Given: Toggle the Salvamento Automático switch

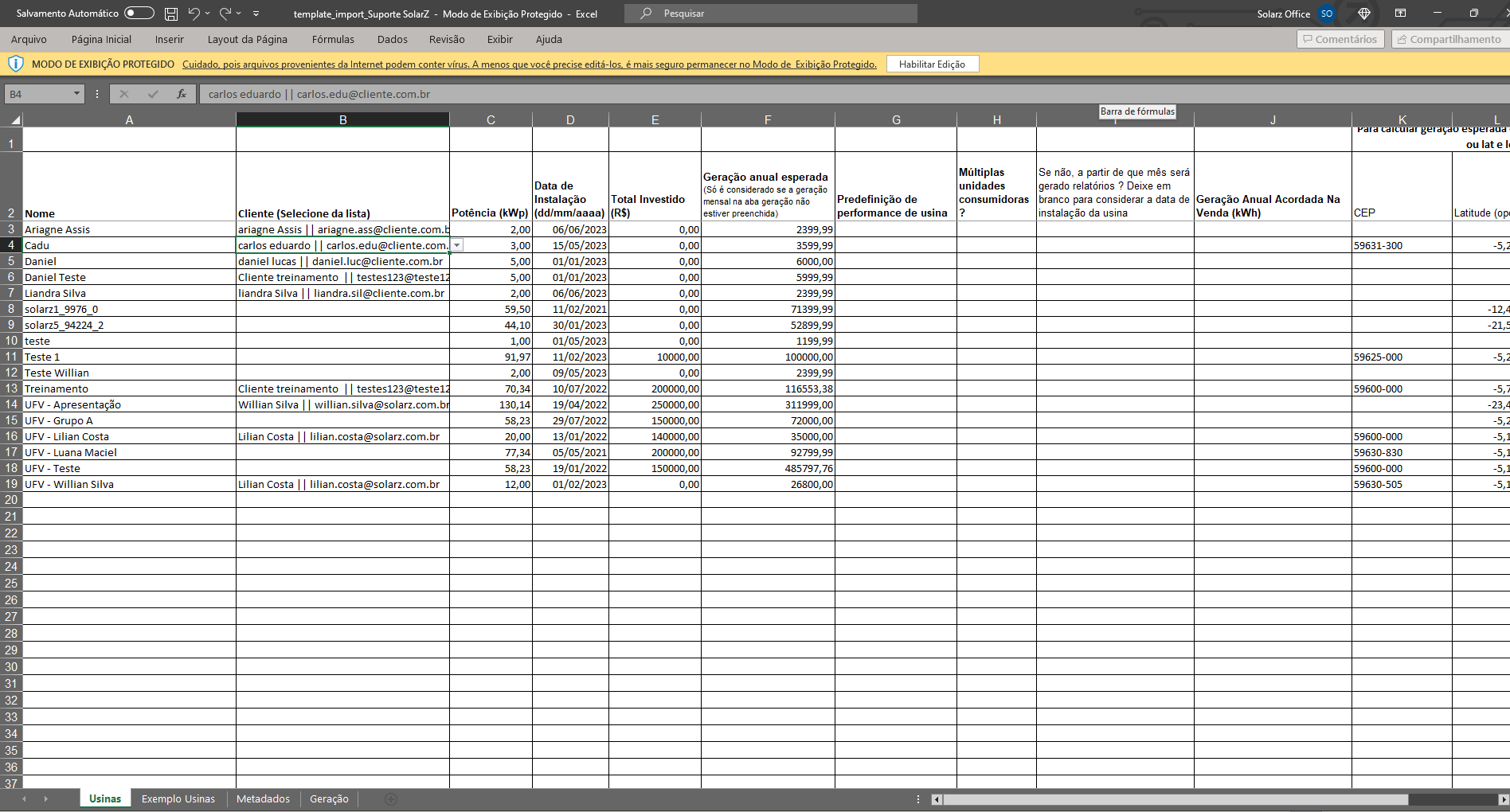Looking at the screenshot, I should pos(139,14).
